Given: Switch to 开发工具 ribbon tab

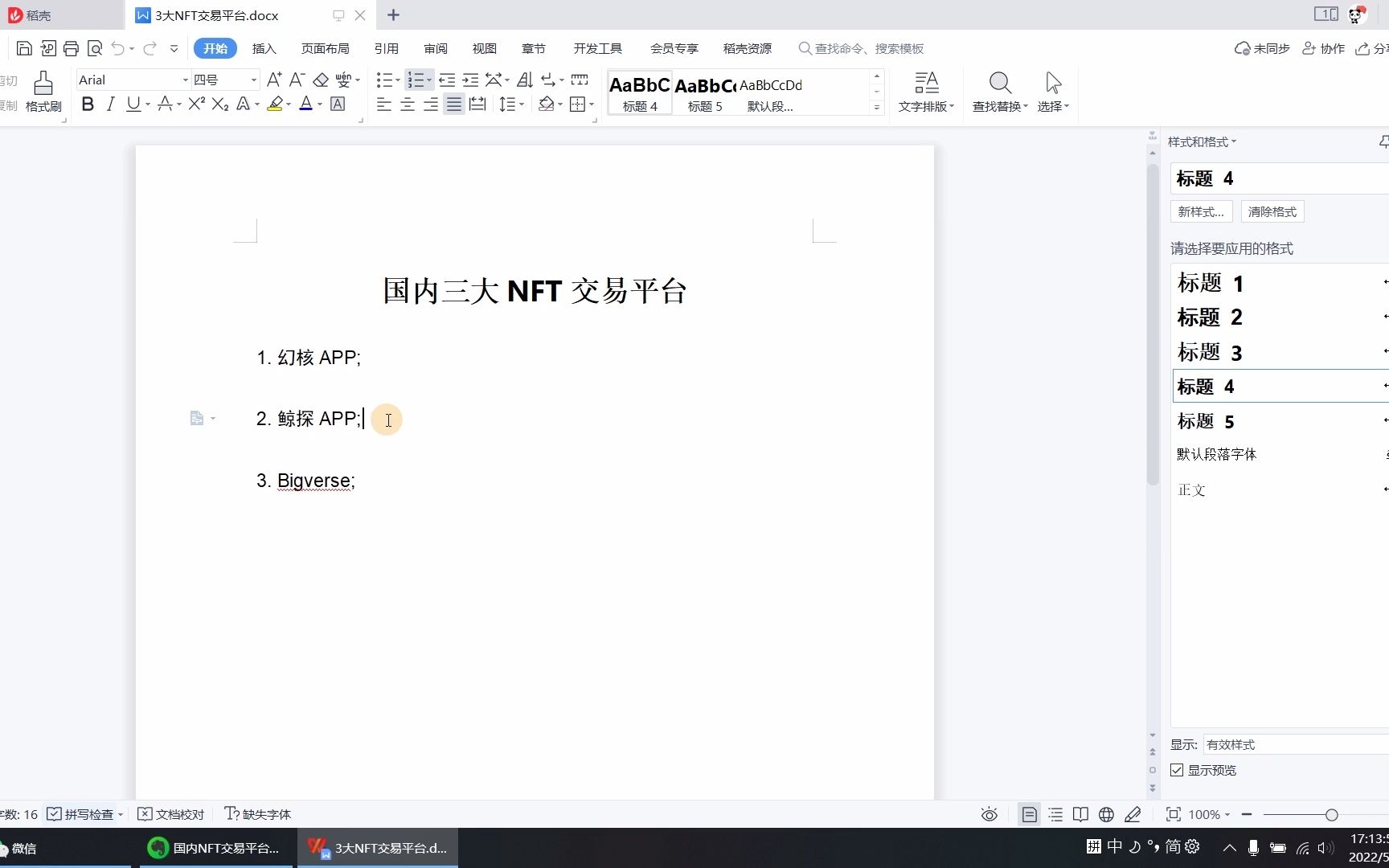Looking at the screenshot, I should tap(597, 48).
